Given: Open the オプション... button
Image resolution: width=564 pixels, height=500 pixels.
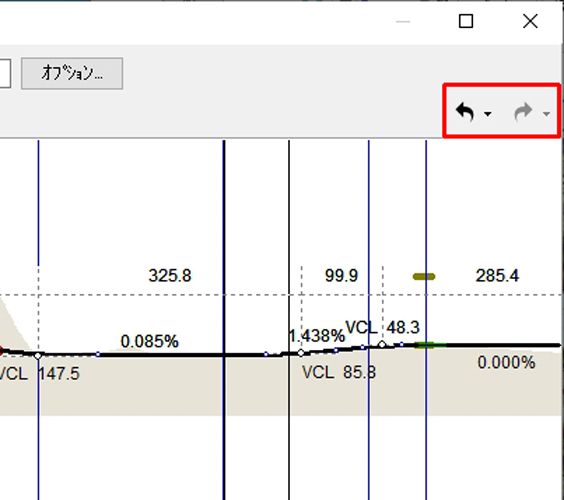Looking at the screenshot, I should tap(72, 73).
